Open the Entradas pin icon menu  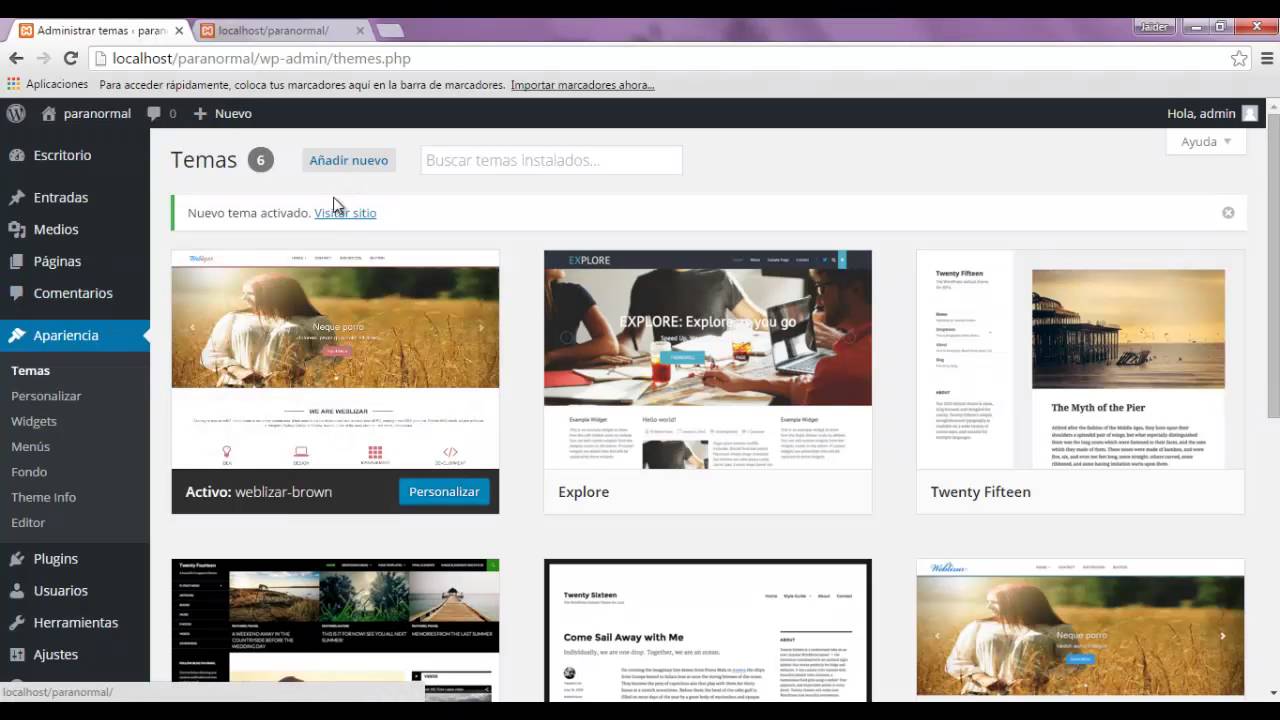61,197
